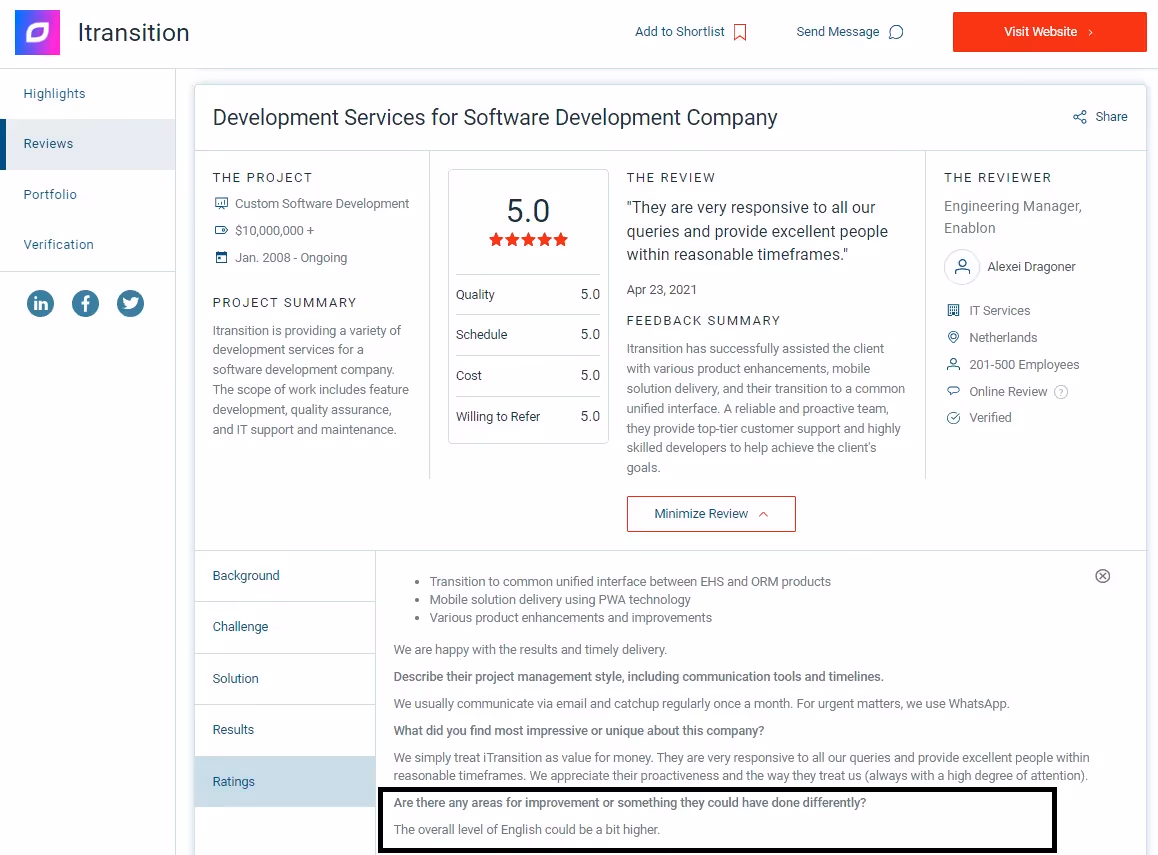
Task: Collapse review with the Minimize Review chevron
Action: 764,514
